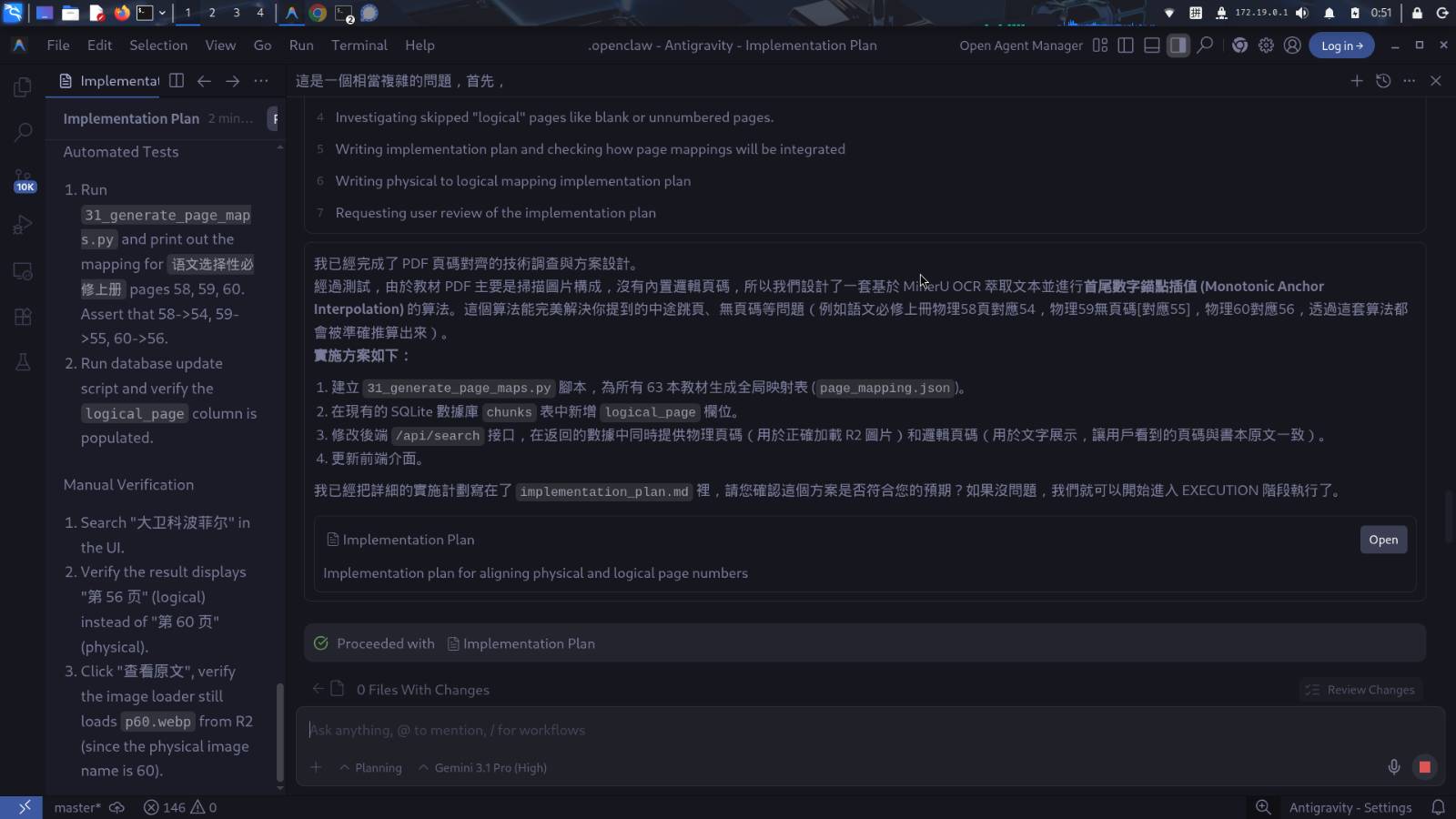
Task: Start a new conversation with plus icon
Action: point(1357,81)
